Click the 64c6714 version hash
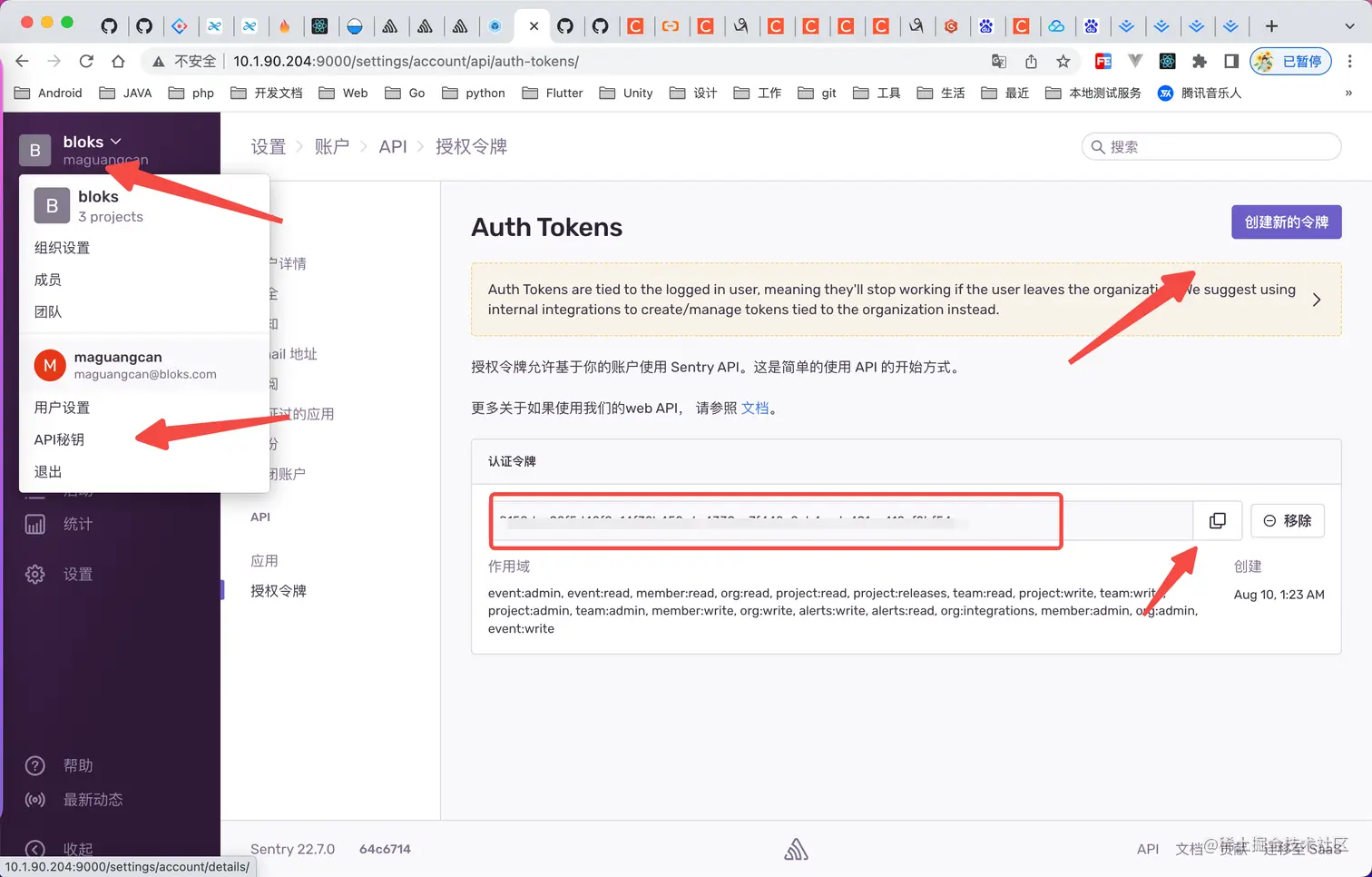The image size is (1372, 877). click(385, 849)
